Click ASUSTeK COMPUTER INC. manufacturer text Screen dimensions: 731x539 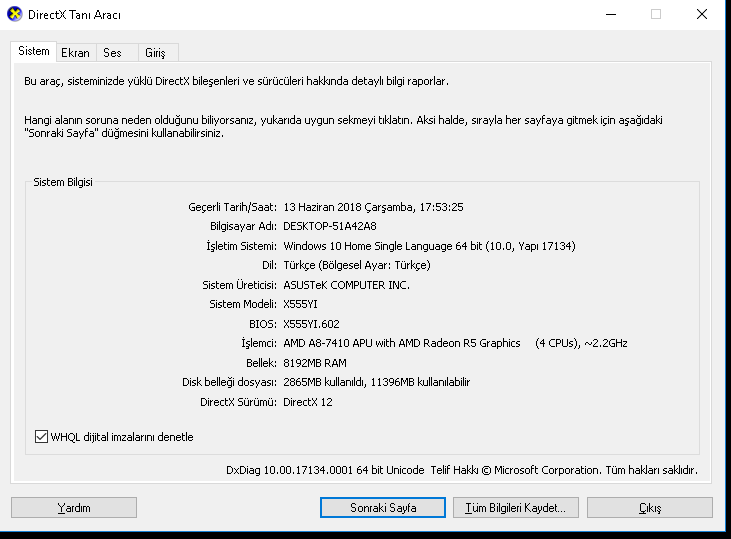pos(346,285)
